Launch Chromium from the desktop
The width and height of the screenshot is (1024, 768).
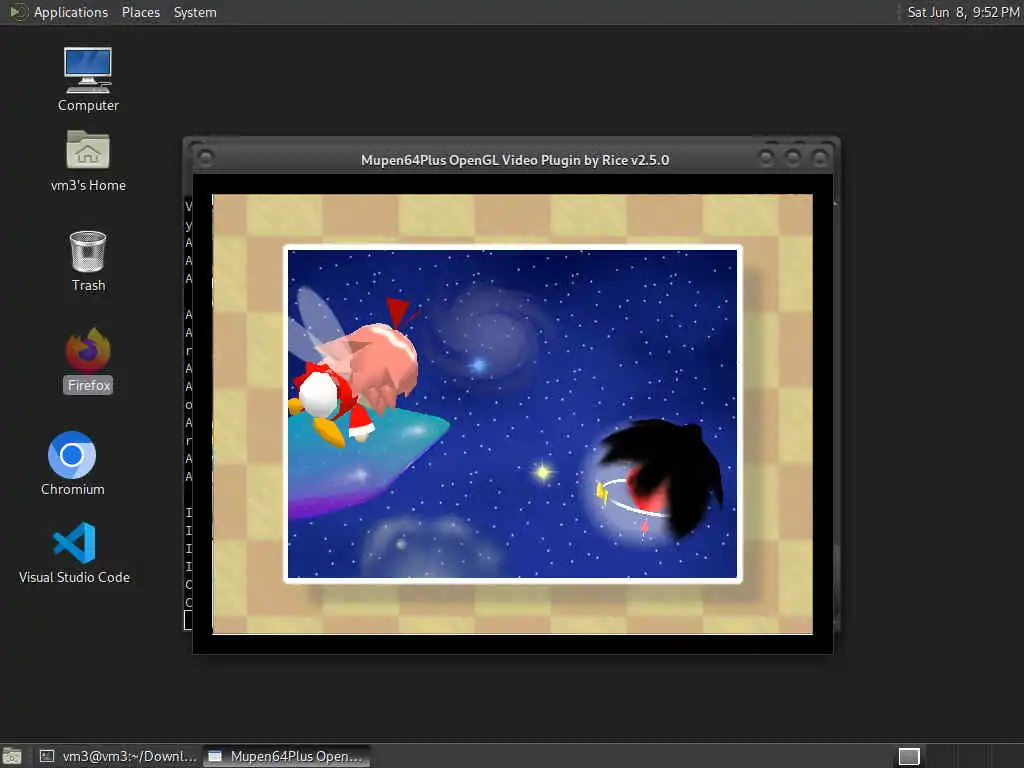click(72, 463)
